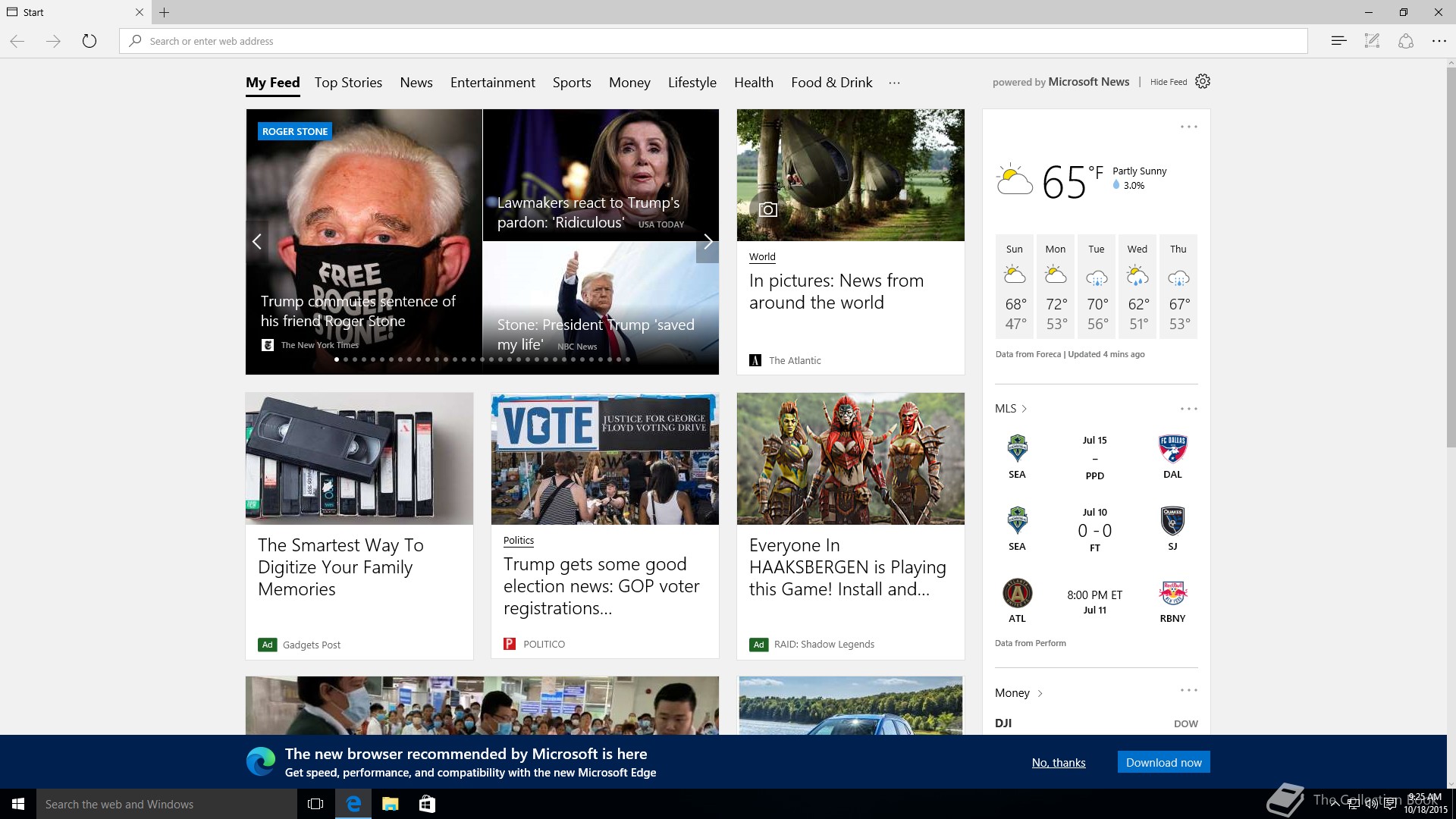Click Search the web and Windows box
1456x819 pixels.
[x=167, y=804]
